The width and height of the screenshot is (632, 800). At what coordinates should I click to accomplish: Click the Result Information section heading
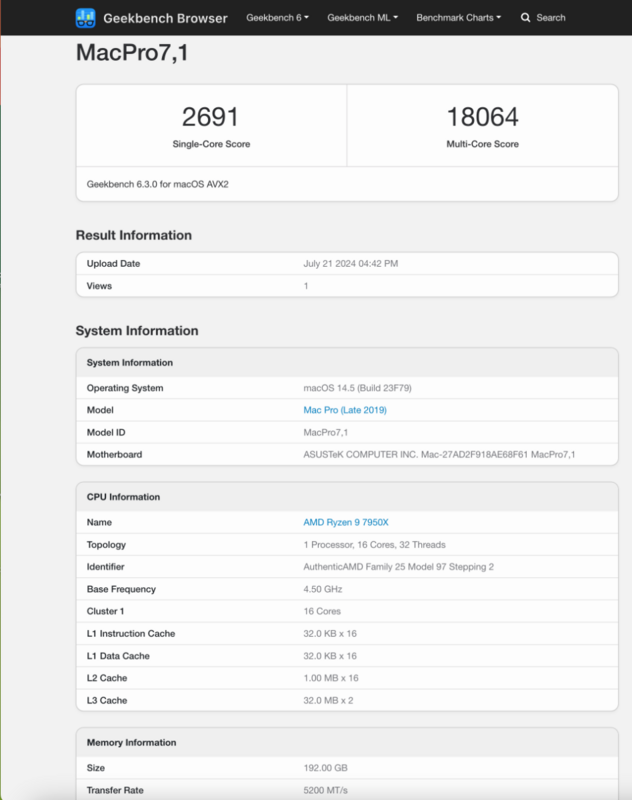[x=134, y=235]
